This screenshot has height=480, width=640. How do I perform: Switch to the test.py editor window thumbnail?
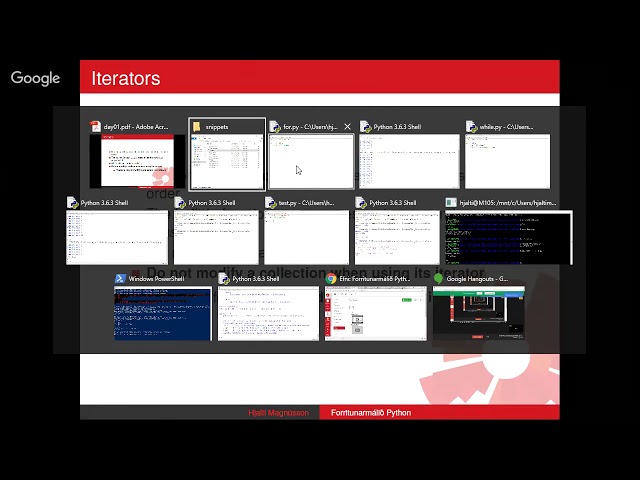[307, 237]
